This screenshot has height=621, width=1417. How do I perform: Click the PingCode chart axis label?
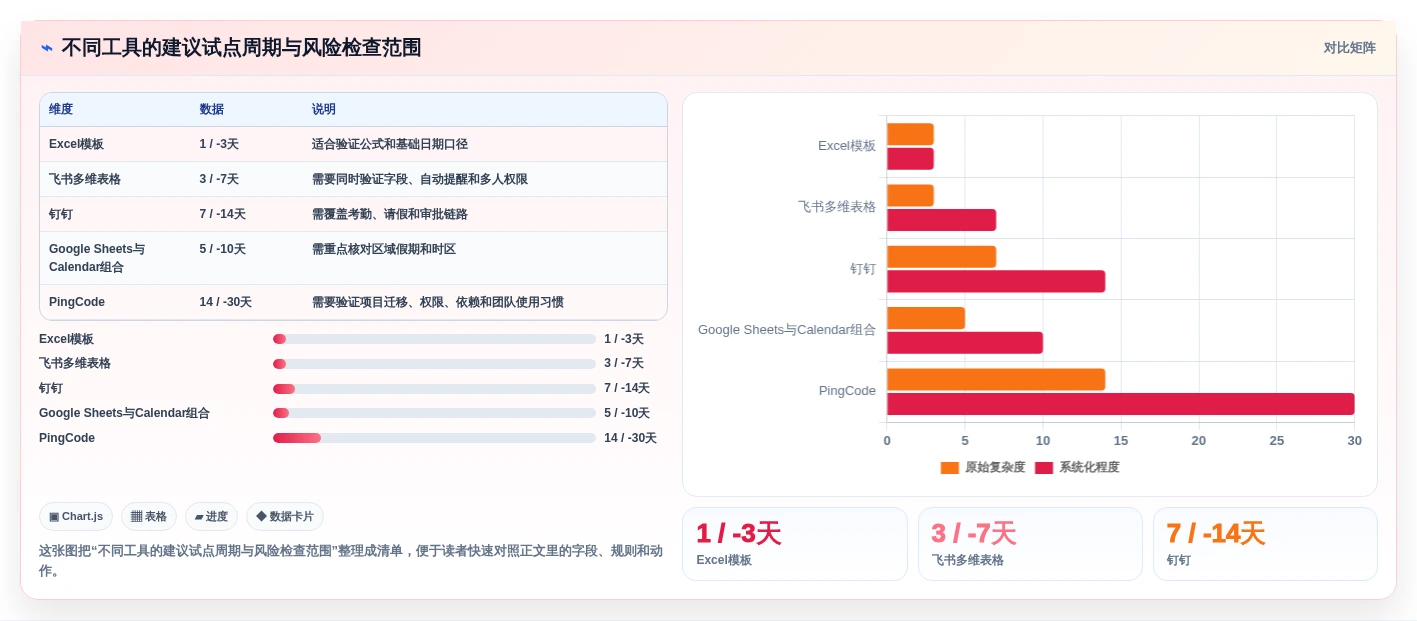[x=847, y=391]
